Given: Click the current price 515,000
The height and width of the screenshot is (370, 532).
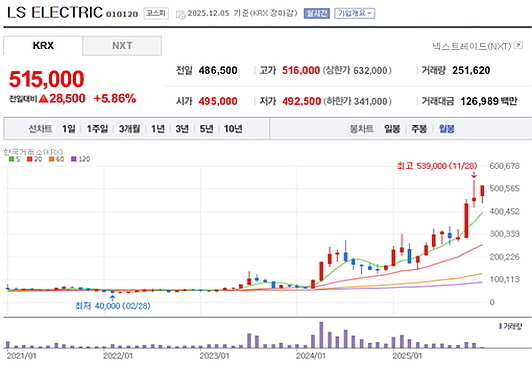Looking at the screenshot, I should tap(46, 79).
